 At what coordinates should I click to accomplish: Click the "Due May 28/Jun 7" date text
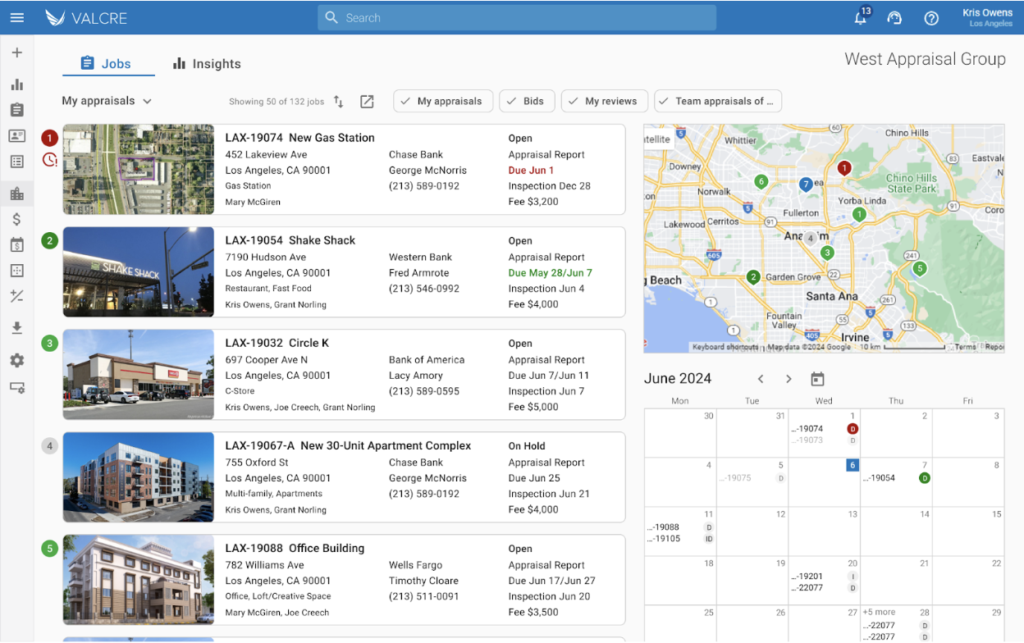coord(551,272)
